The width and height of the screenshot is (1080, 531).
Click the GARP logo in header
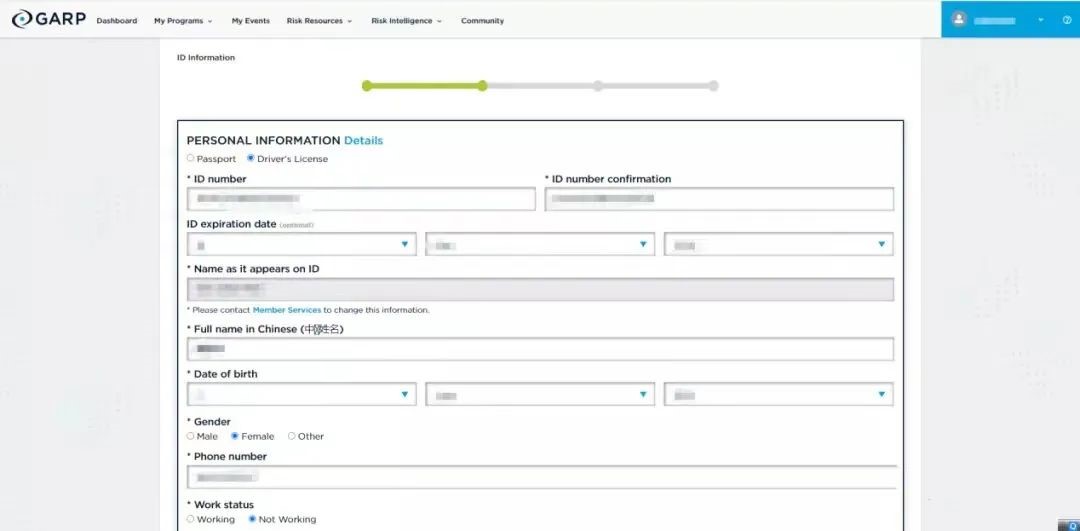click(48, 20)
